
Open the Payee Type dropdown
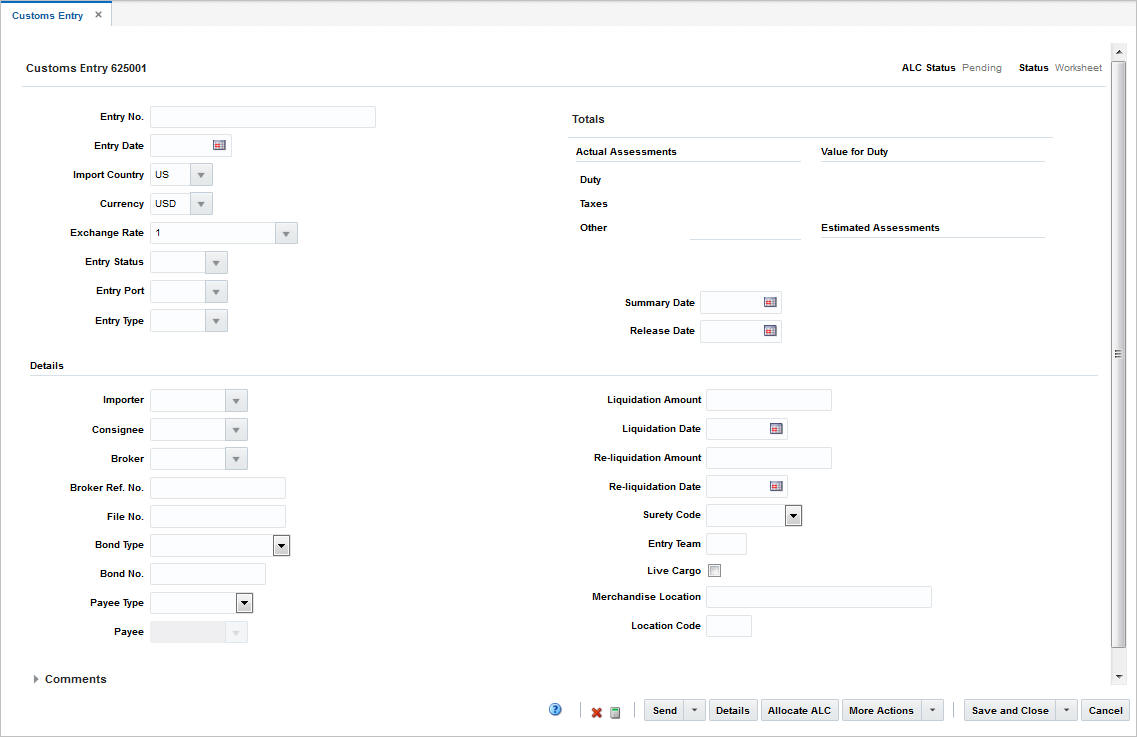pos(244,603)
